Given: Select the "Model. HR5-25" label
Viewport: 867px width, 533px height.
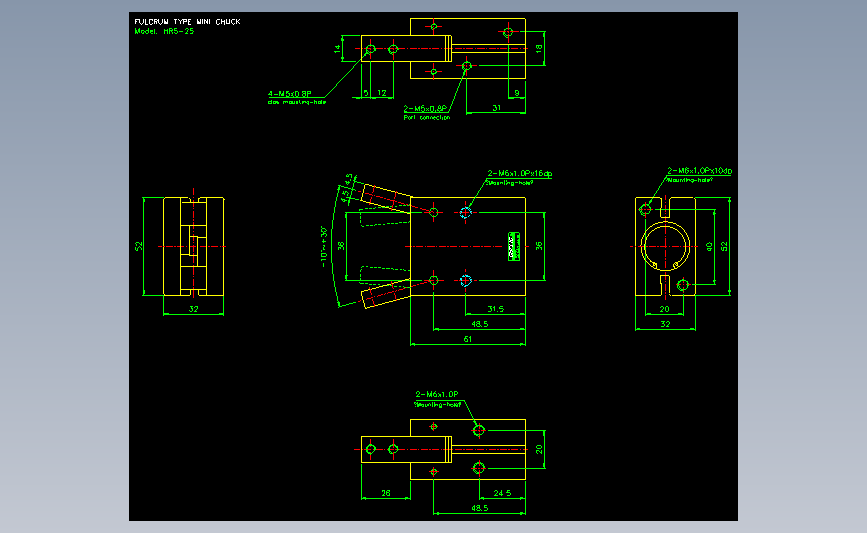Looking at the screenshot, I should click(164, 32).
